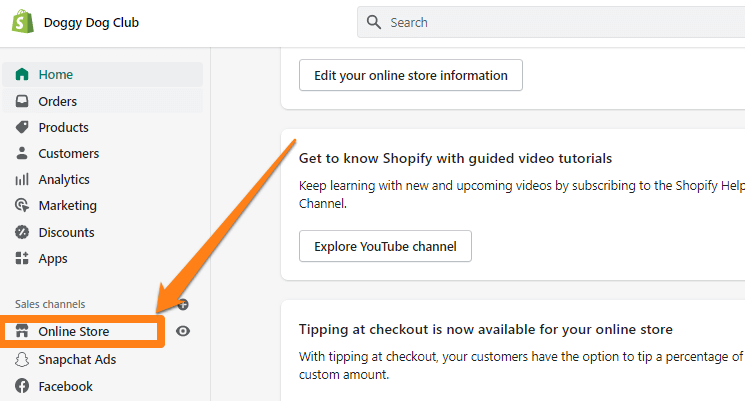Click the Apps grid icon
Viewport: 745px width, 401px height.
[22, 258]
